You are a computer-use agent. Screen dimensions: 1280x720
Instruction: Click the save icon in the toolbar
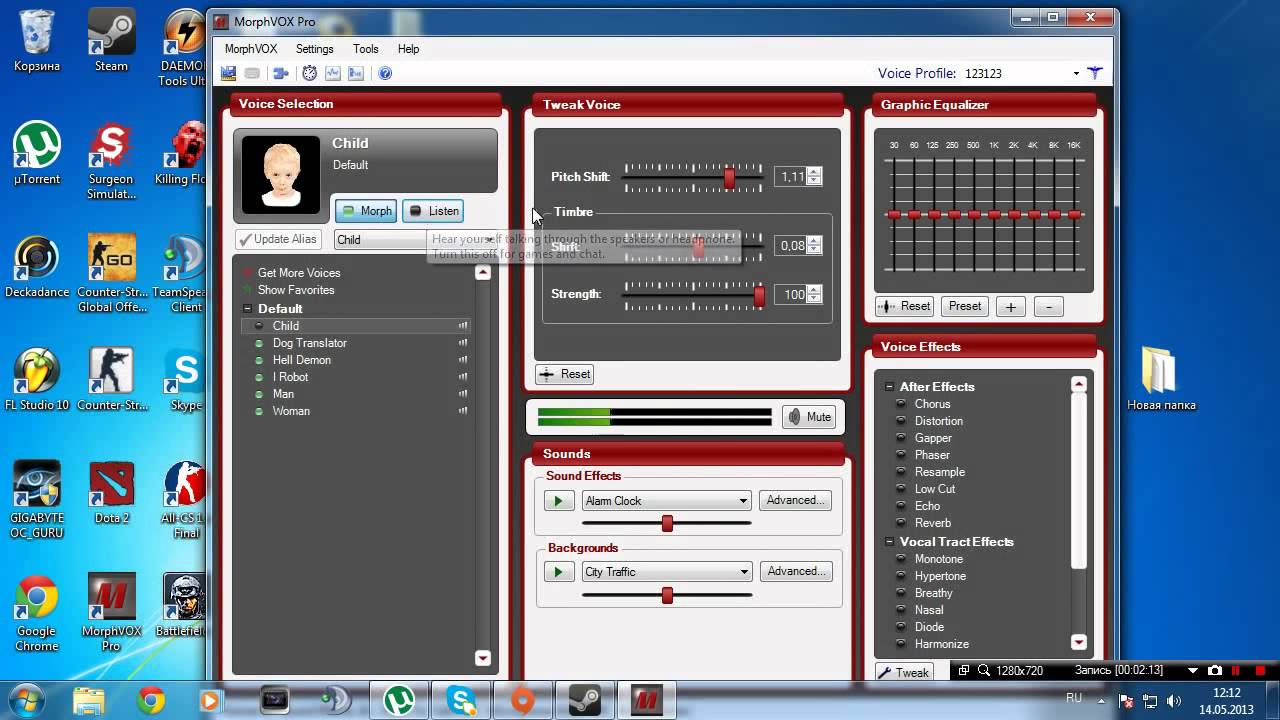[228, 73]
